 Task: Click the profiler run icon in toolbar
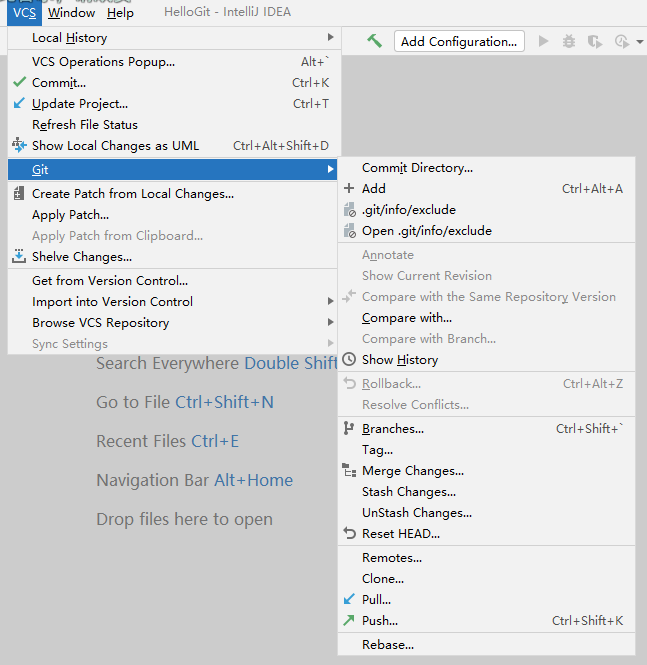click(x=622, y=42)
